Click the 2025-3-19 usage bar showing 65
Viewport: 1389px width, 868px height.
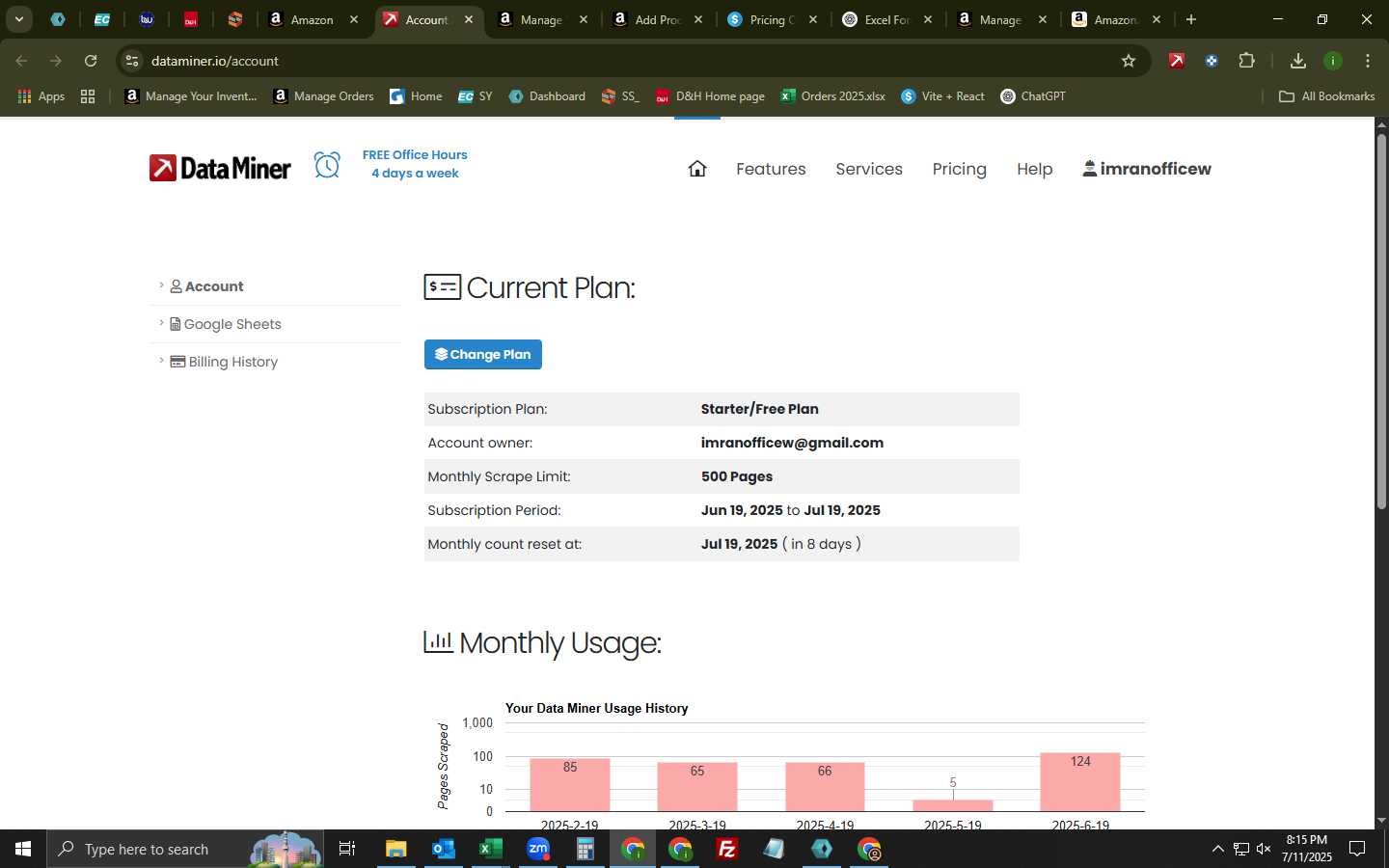(697, 787)
